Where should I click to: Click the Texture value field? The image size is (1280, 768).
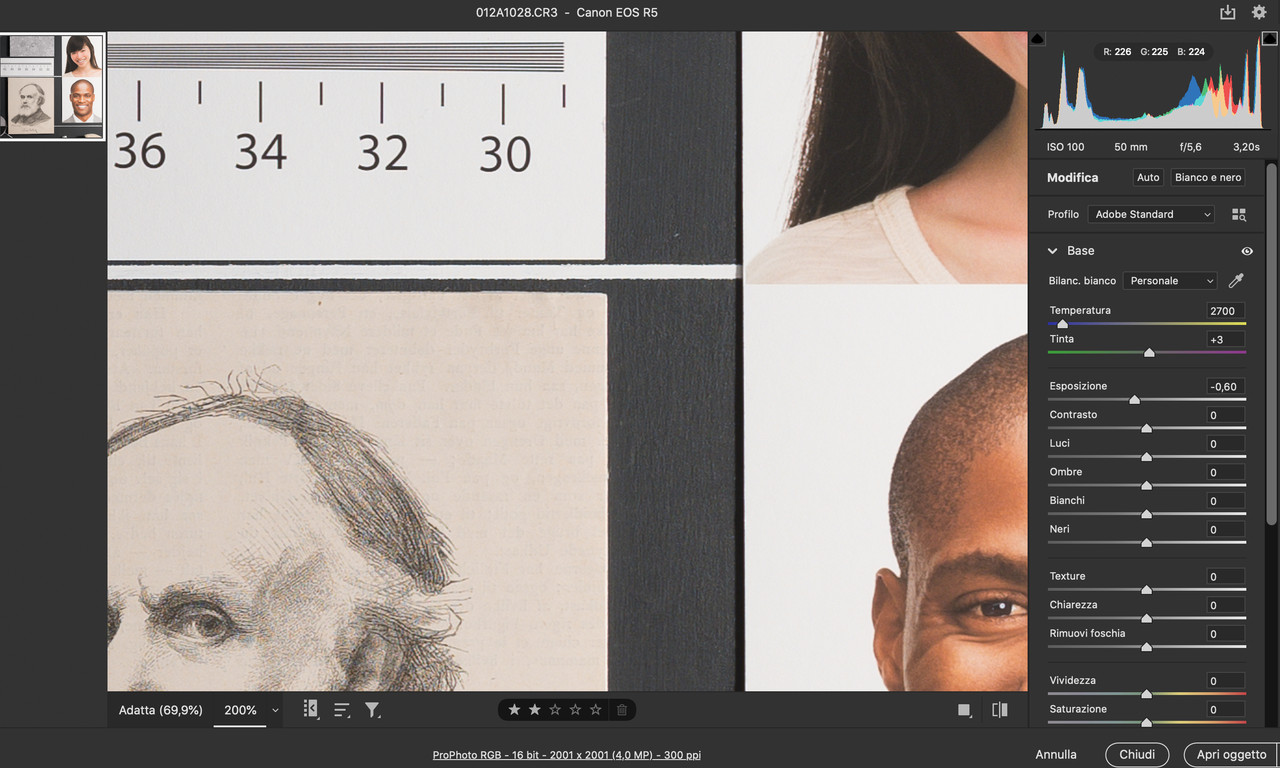(x=1226, y=576)
